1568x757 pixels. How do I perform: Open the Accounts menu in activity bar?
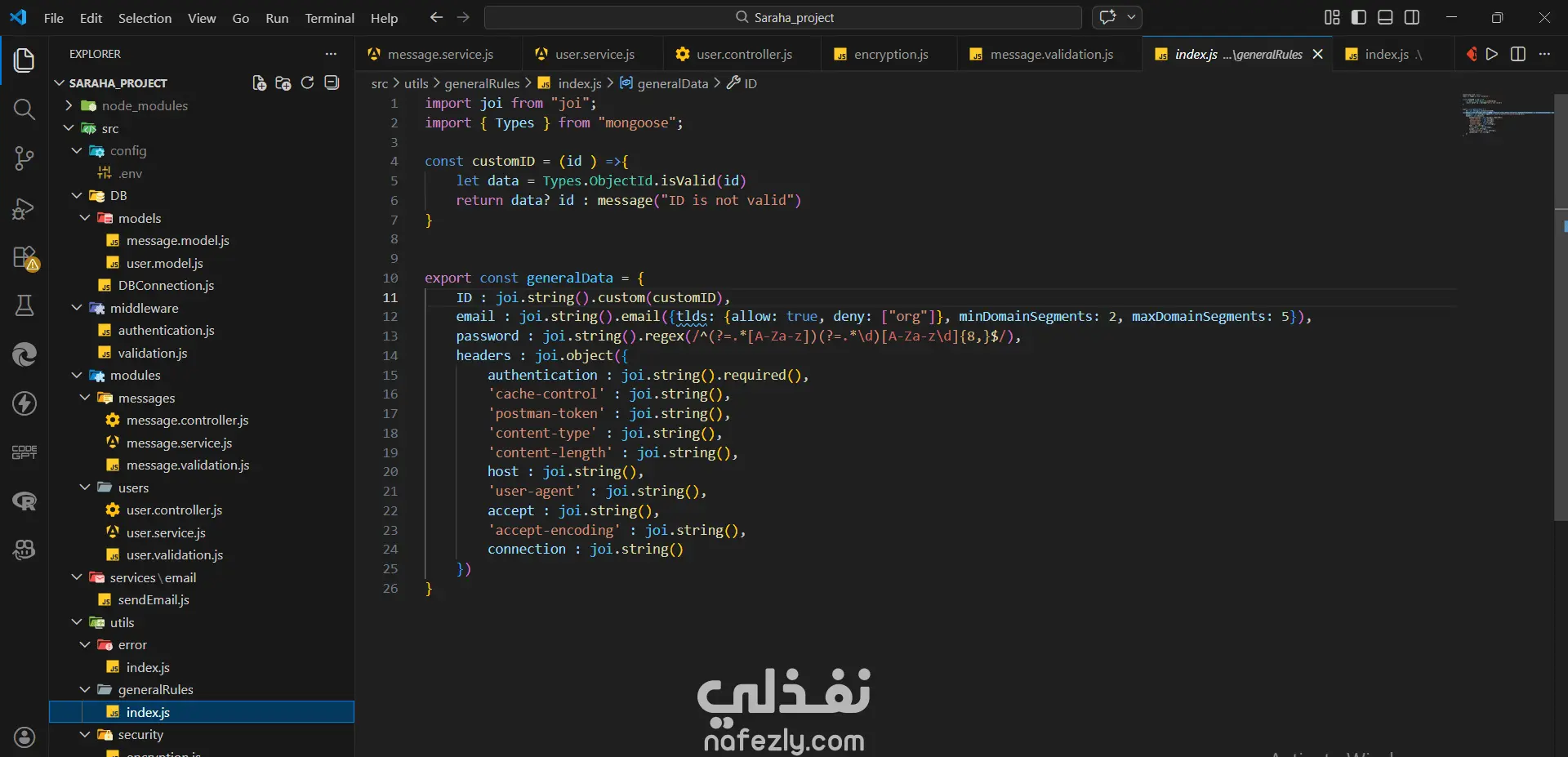24,737
